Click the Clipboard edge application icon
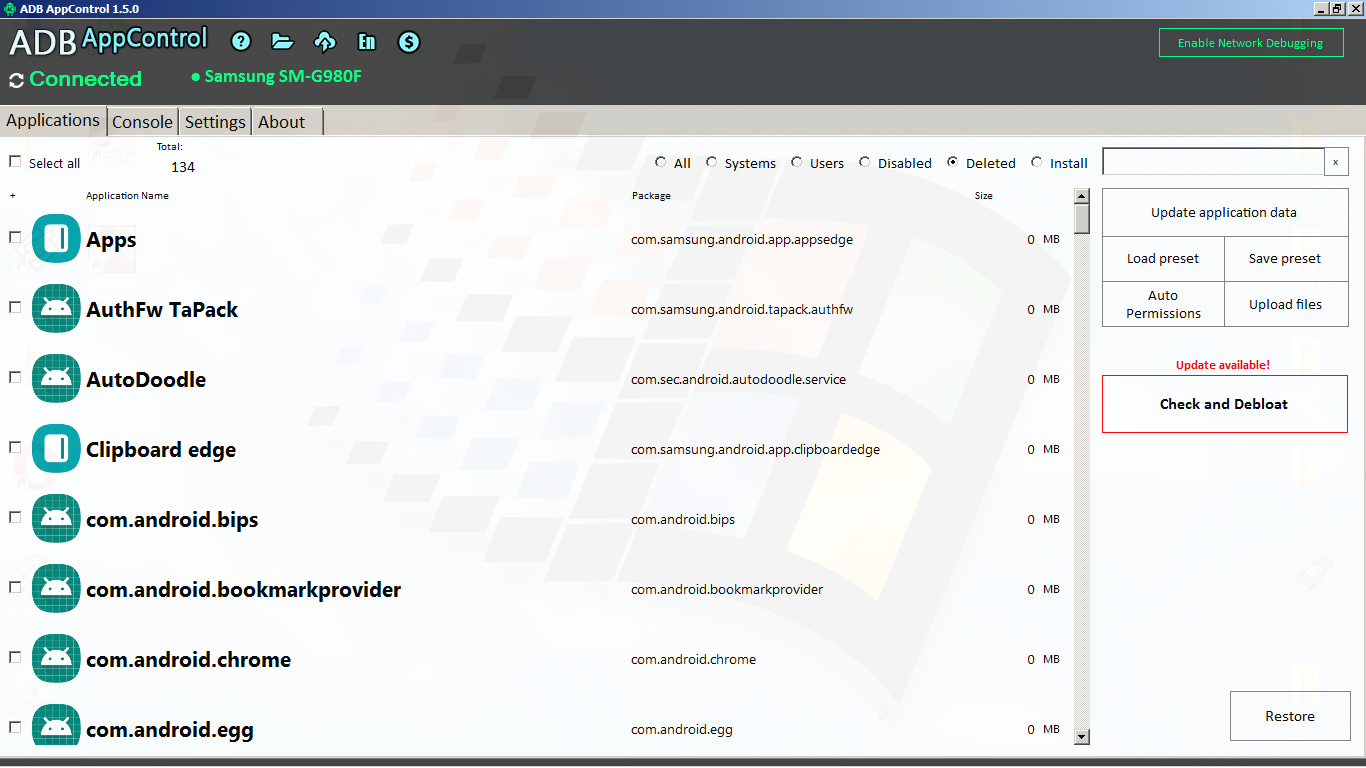Image resolution: width=1366 pixels, height=768 pixels. pyautogui.click(x=56, y=449)
